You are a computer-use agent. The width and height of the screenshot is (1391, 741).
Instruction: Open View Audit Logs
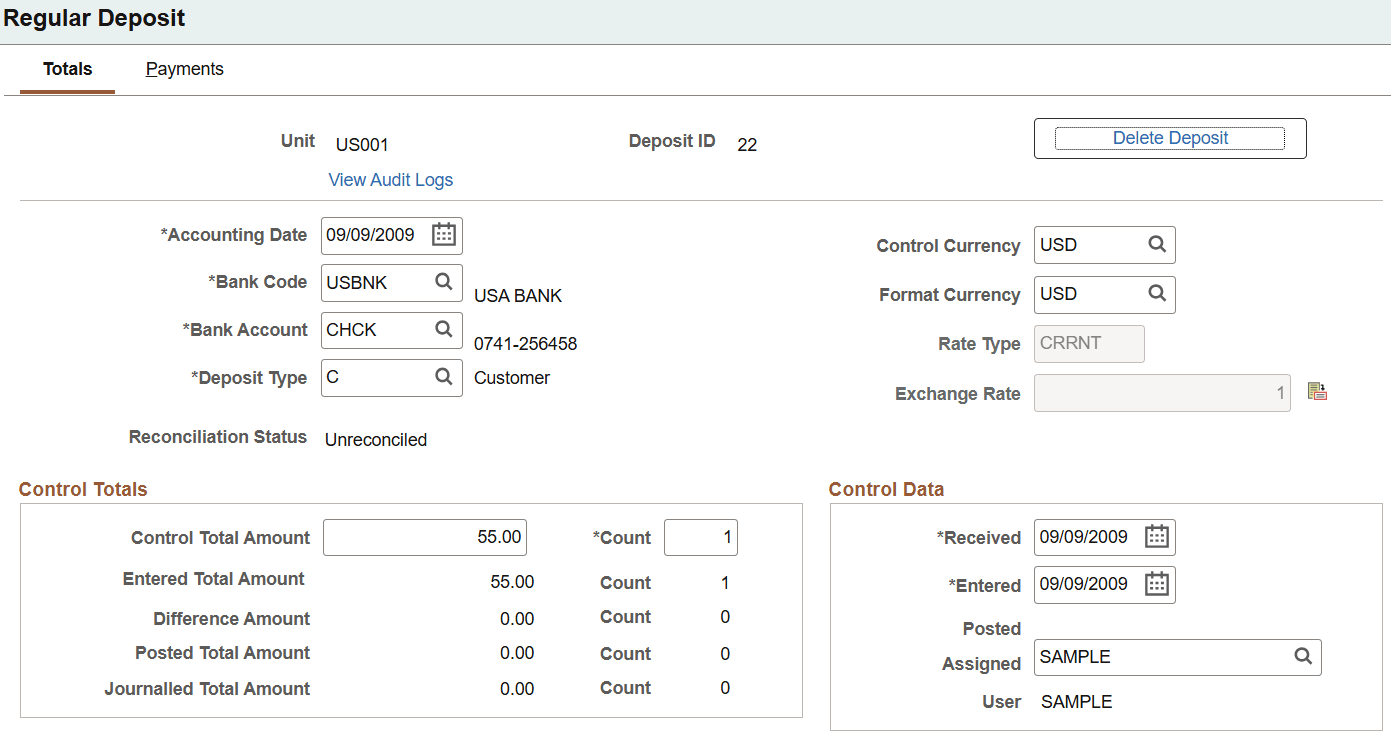pos(390,179)
